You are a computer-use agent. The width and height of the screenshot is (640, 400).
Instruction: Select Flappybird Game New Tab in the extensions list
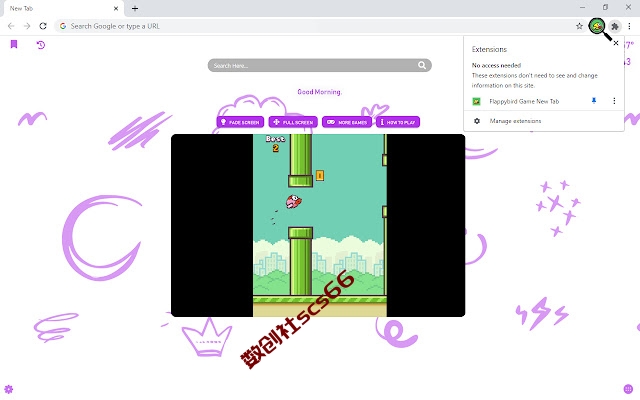coord(524,101)
